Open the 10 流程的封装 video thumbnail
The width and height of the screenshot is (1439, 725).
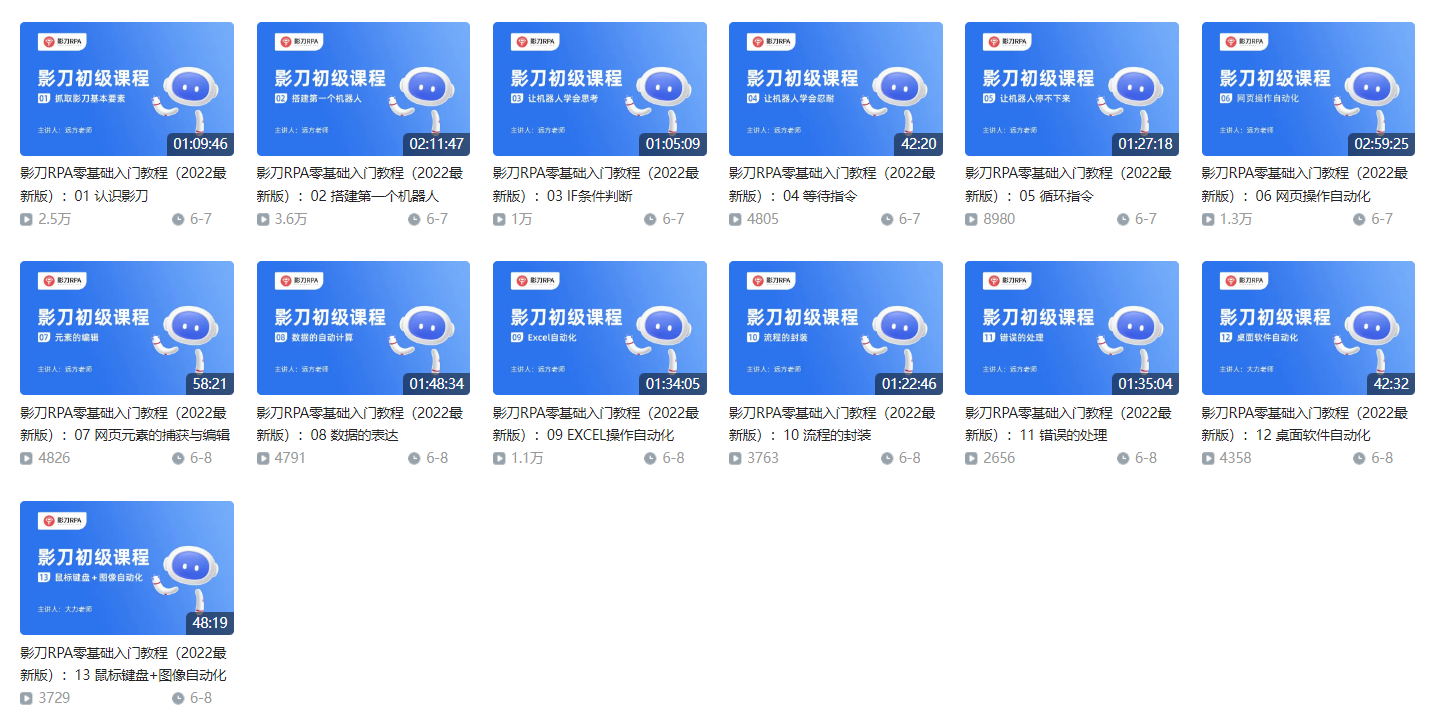point(836,328)
